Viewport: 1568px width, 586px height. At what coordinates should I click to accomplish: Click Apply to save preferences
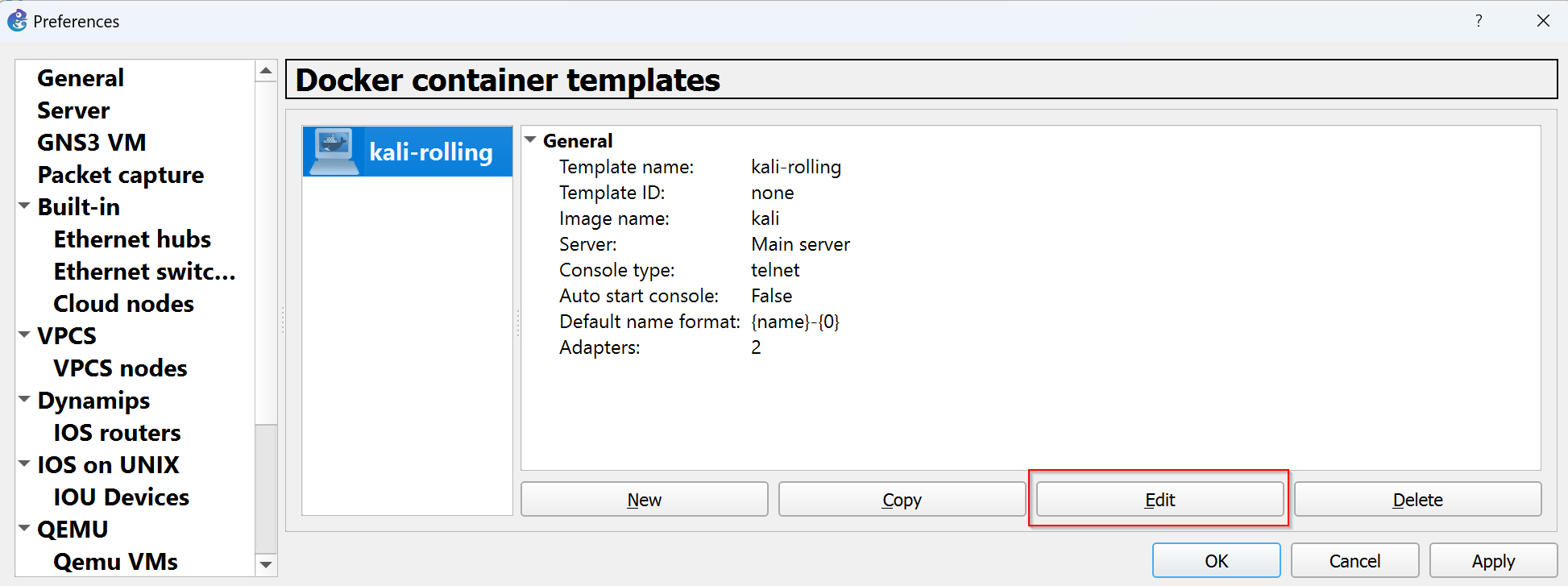pos(1493,561)
